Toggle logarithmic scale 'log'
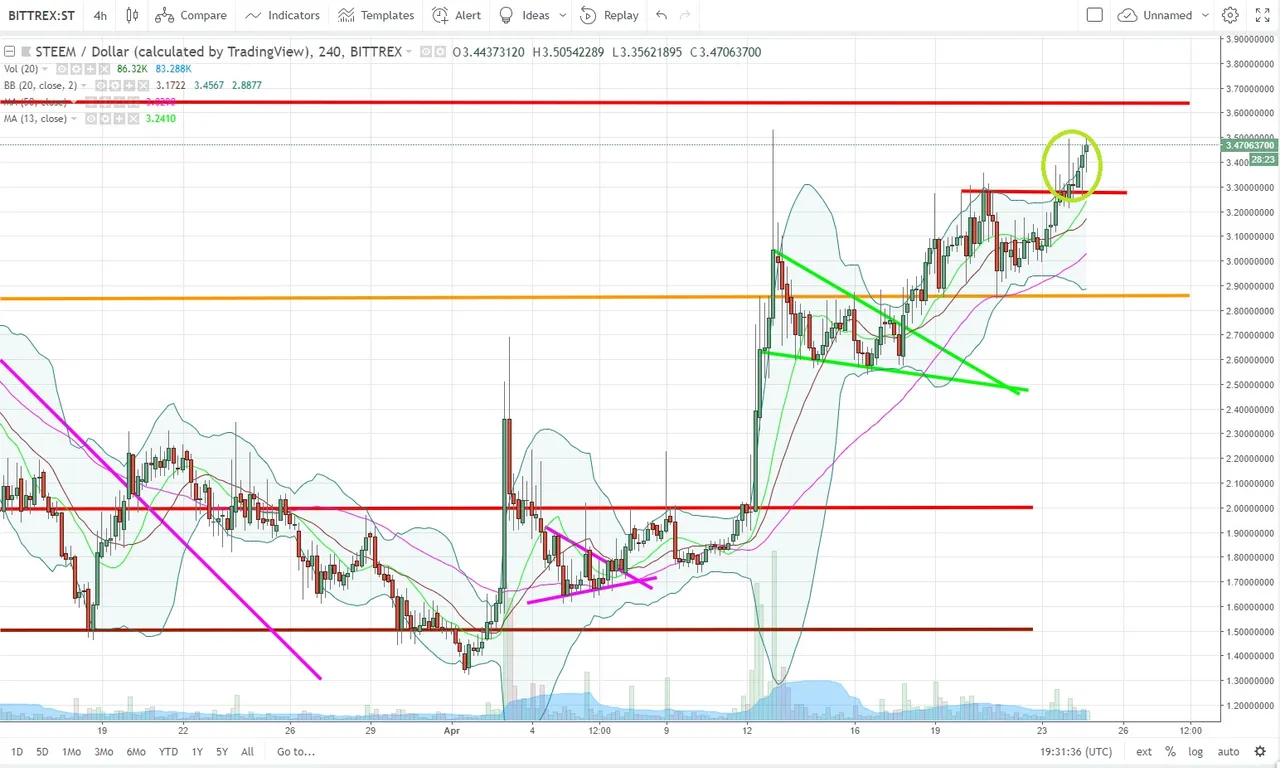The width and height of the screenshot is (1280, 768). point(1195,751)
